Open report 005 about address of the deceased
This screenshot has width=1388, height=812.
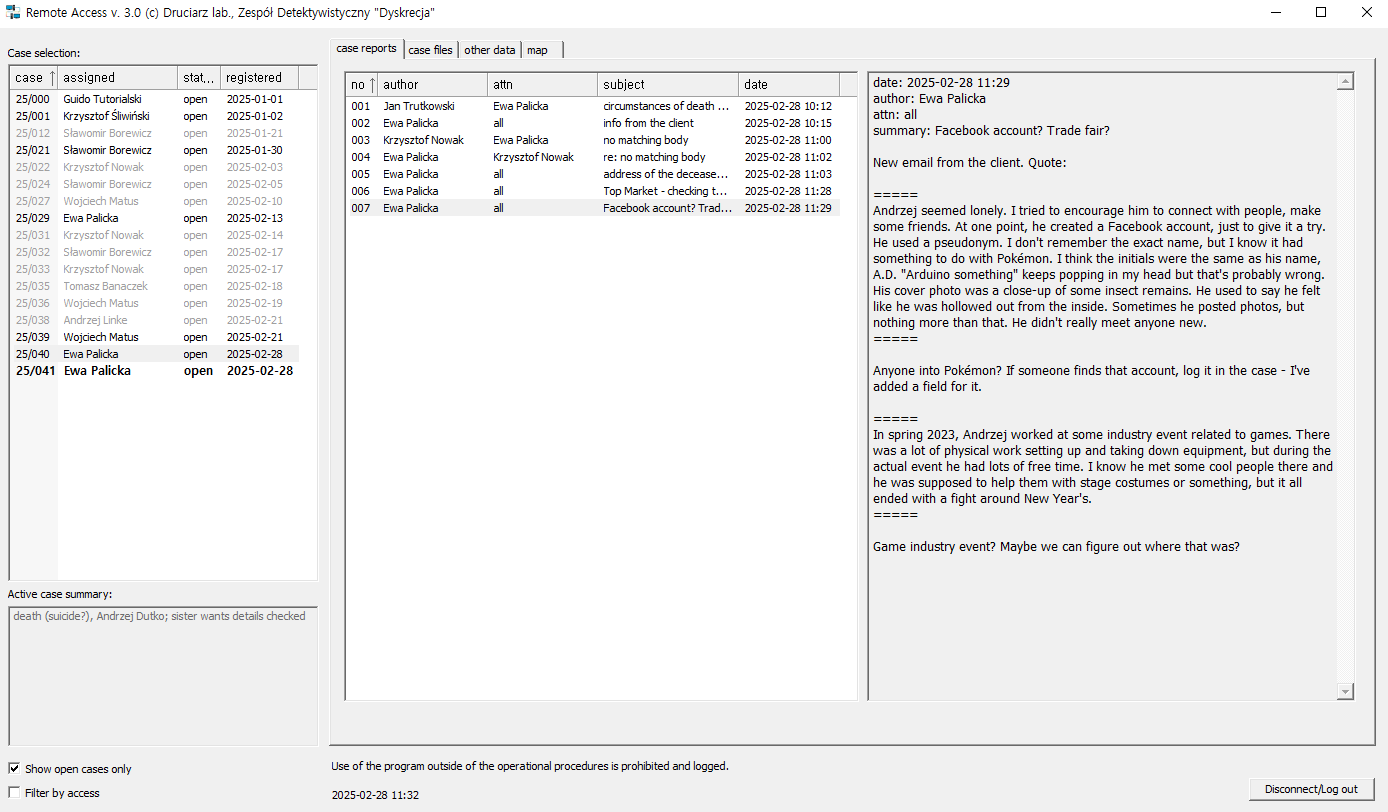pyautogui.click(x=593, y=174)
